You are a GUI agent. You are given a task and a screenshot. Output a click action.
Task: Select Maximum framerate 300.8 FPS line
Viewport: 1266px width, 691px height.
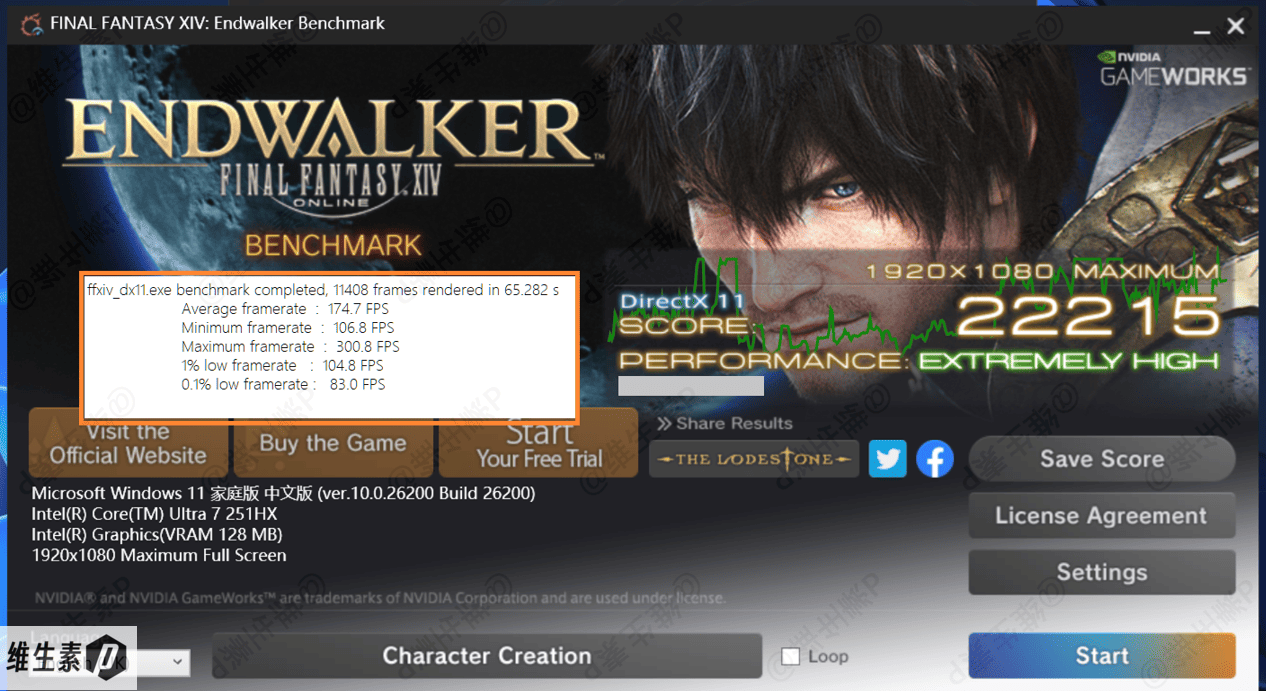pyautogui.click(x=290, y=347)
